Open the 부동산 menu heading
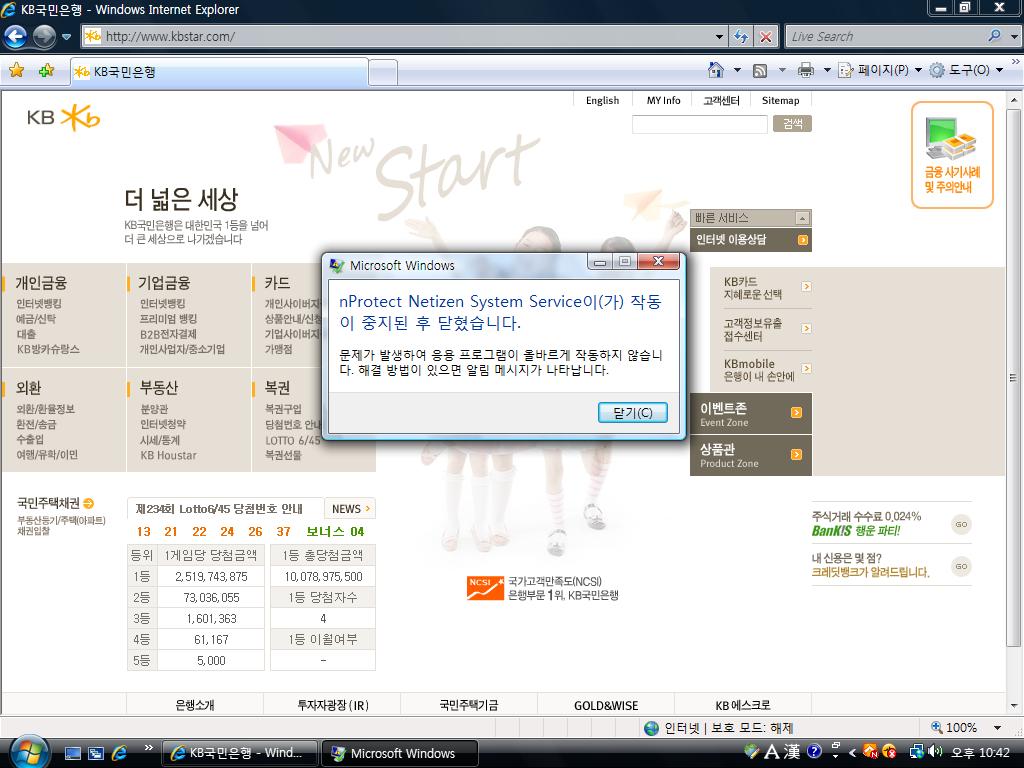Viewport: 1024px width, 768px height. [x=159, y=388]
